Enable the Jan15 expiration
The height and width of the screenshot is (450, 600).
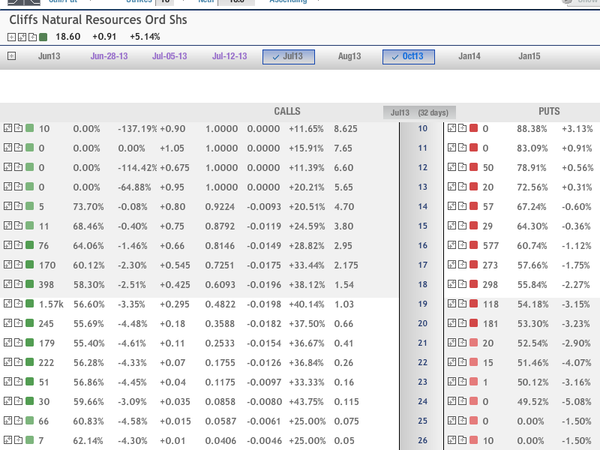529,56
